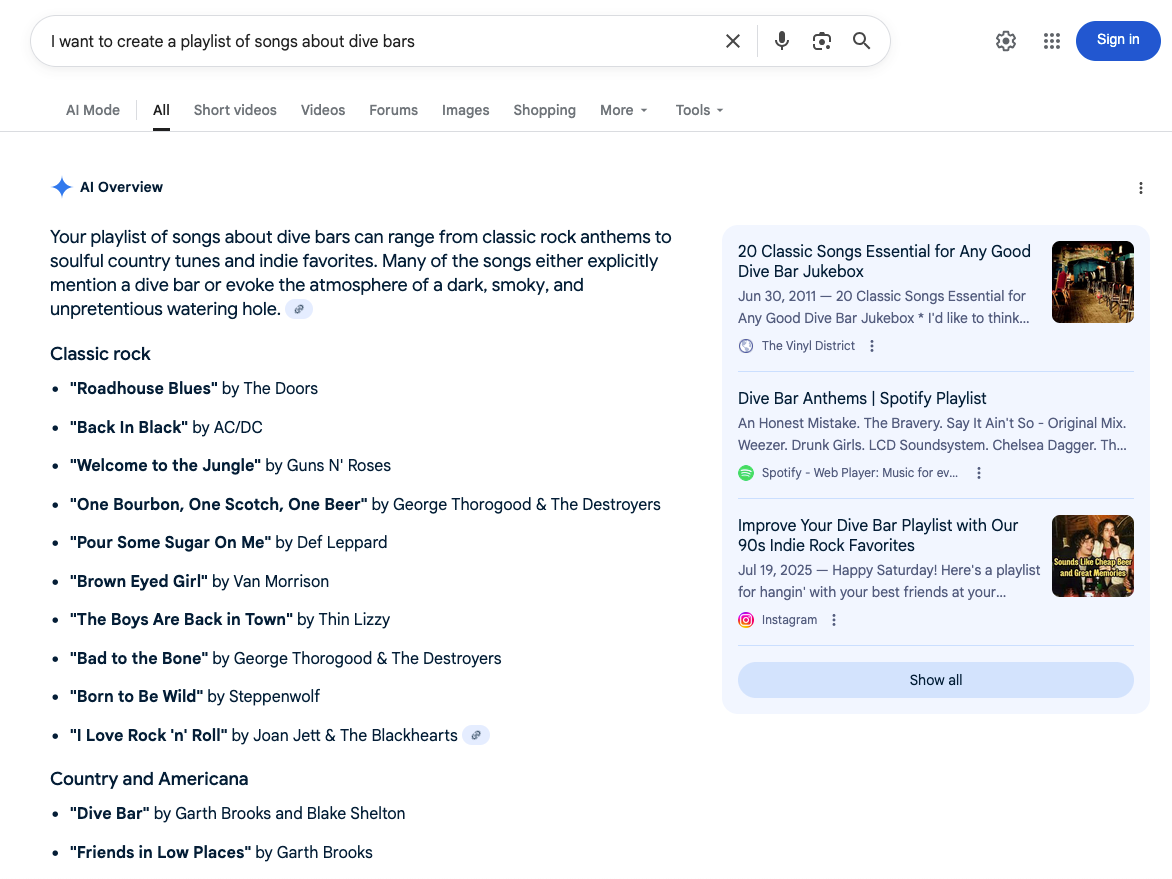Click the Instagram logo icon
This screenshot has height=879, width=1172.
point(746,620)
